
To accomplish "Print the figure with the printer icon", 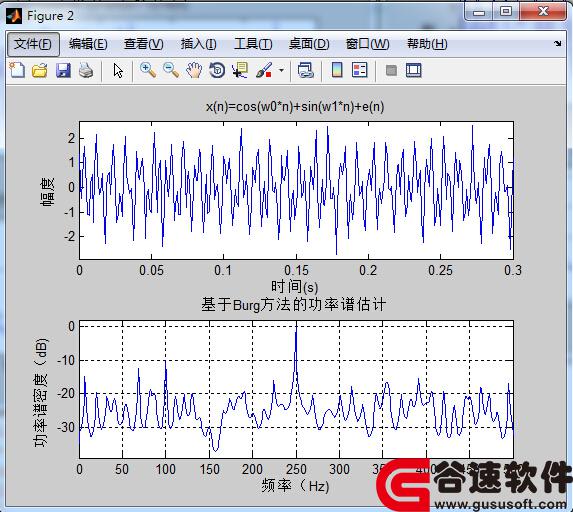I will (x=86, y=70).
